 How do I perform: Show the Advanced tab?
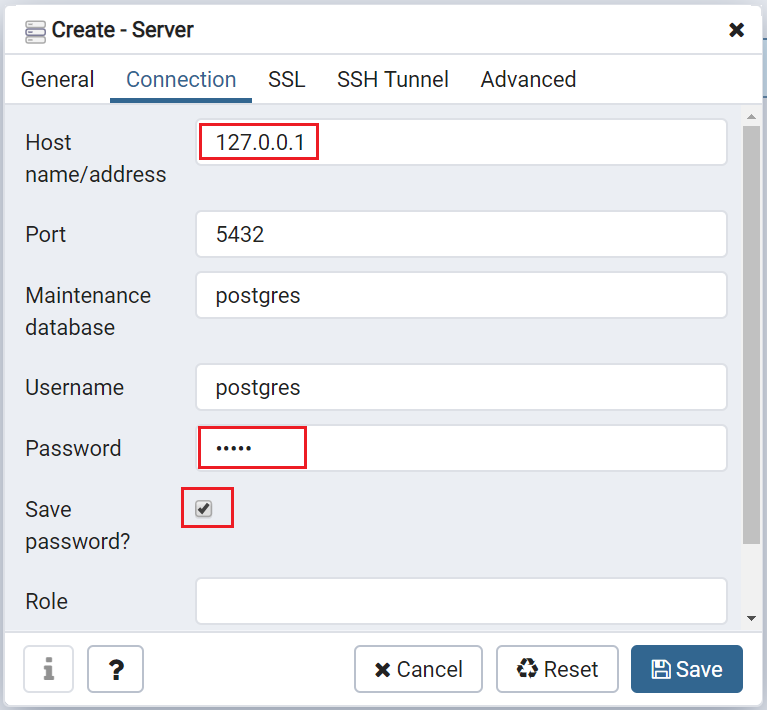click(528, 80)
